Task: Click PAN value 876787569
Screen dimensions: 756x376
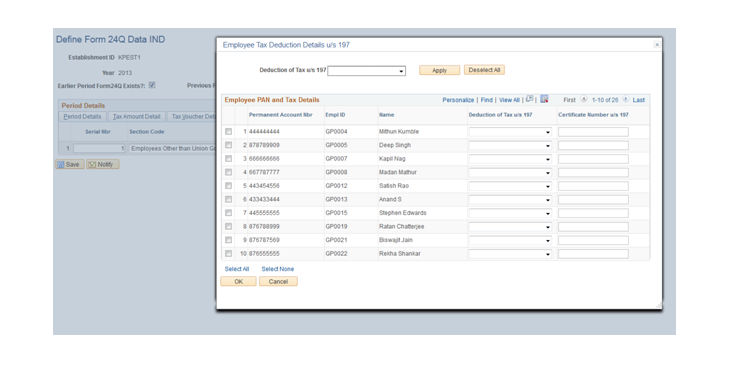Action: (264, 240)
